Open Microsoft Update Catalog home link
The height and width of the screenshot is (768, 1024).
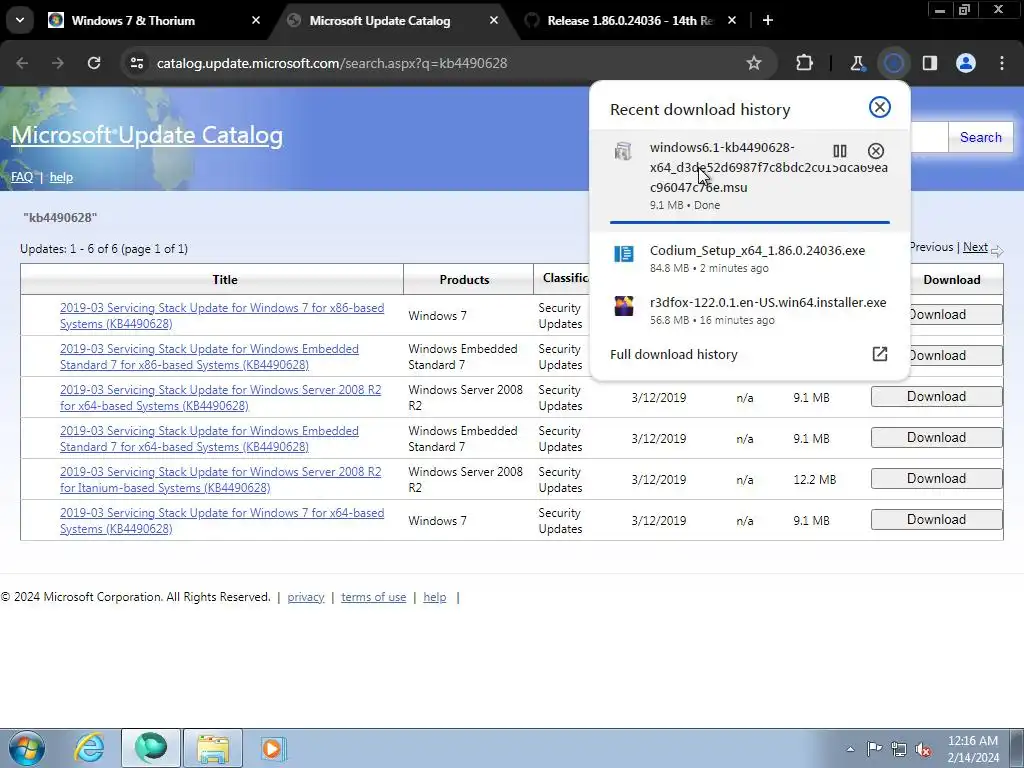coord(147,135)
